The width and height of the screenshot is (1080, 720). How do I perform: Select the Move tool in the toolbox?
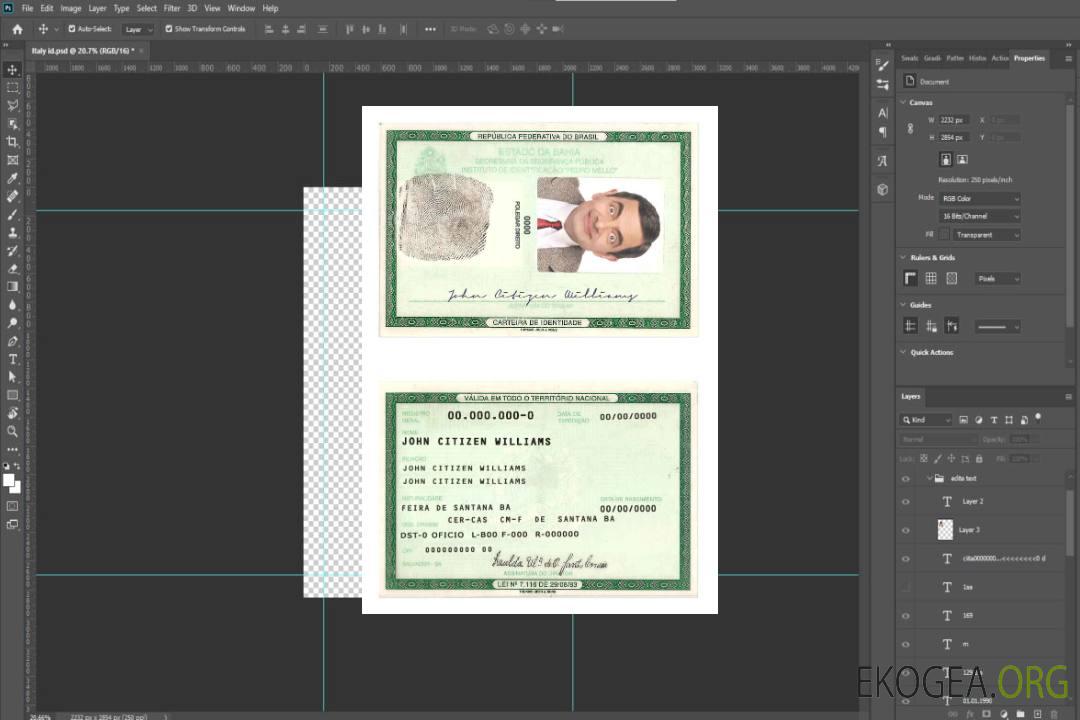[12, 70]
